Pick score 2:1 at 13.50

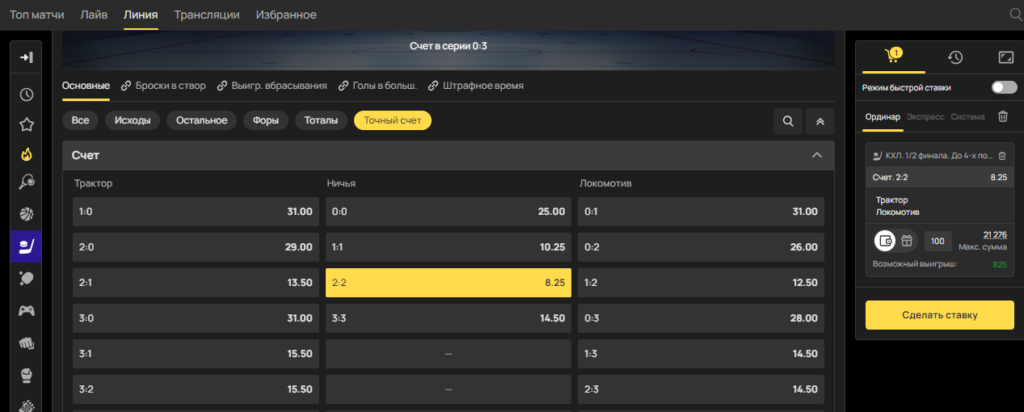pyautogui.click(x=196, y=283)
